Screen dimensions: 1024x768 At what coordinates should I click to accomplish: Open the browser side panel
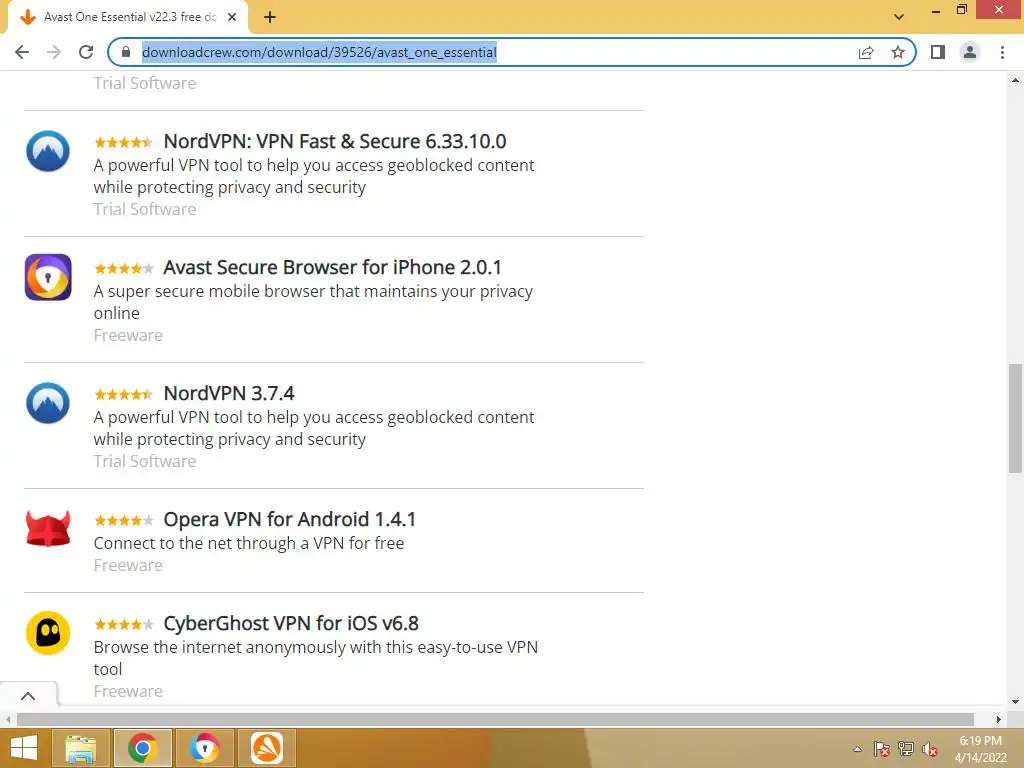(x=938, y=52)
